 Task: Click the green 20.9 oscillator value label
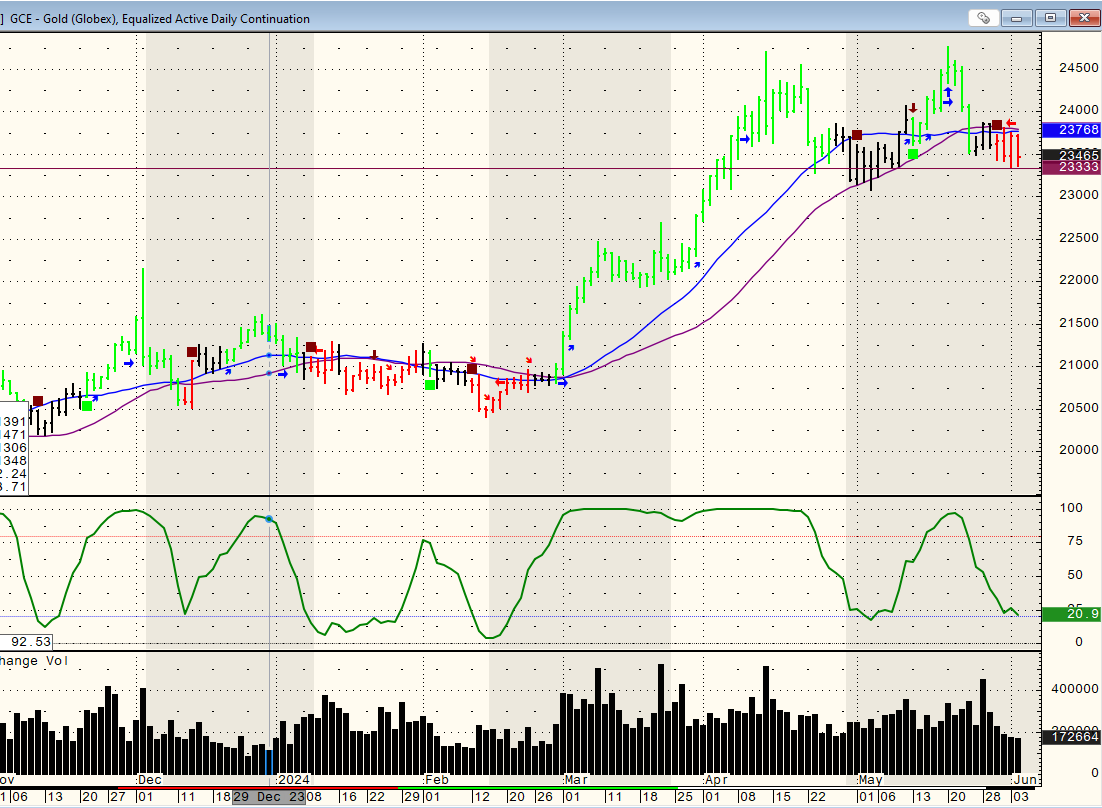[x=1071, y=614]
